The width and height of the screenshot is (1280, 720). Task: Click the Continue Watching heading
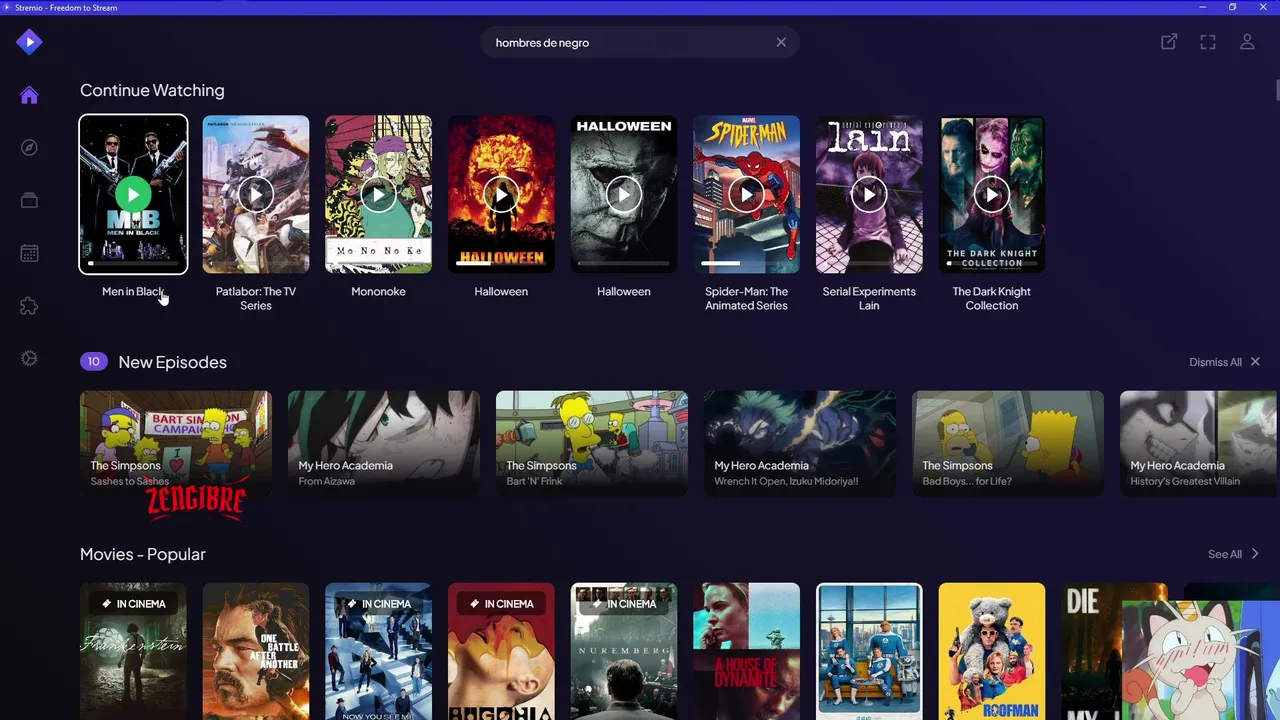click(152, 90)
